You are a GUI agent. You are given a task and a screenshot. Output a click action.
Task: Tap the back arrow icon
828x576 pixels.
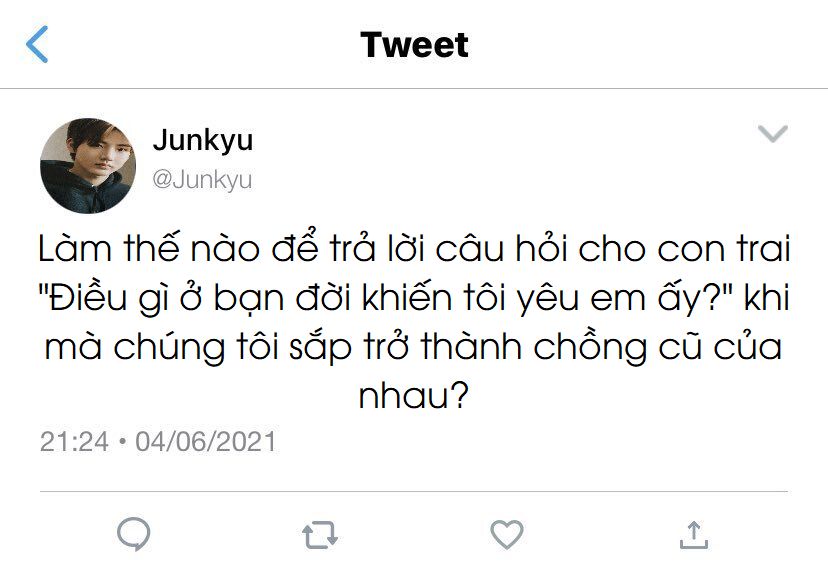click(37, 45)
